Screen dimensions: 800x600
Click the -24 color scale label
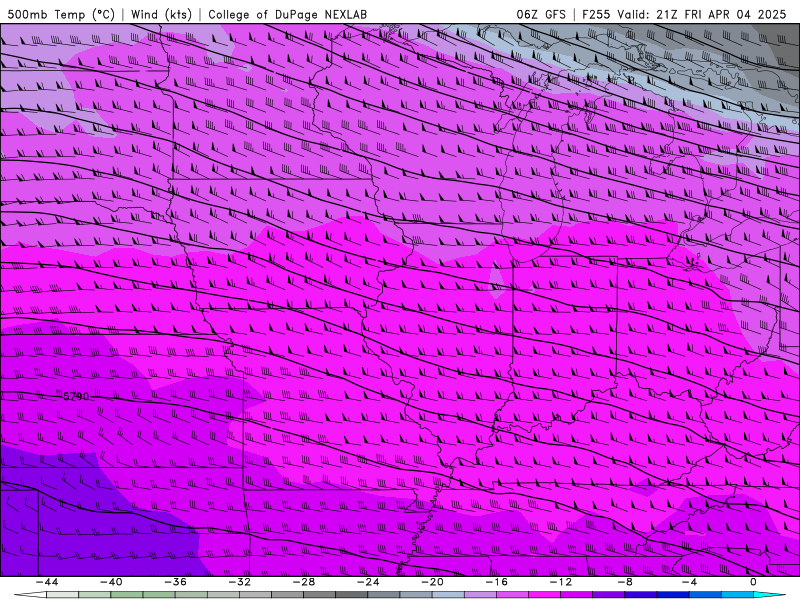[x=368, y=582]
